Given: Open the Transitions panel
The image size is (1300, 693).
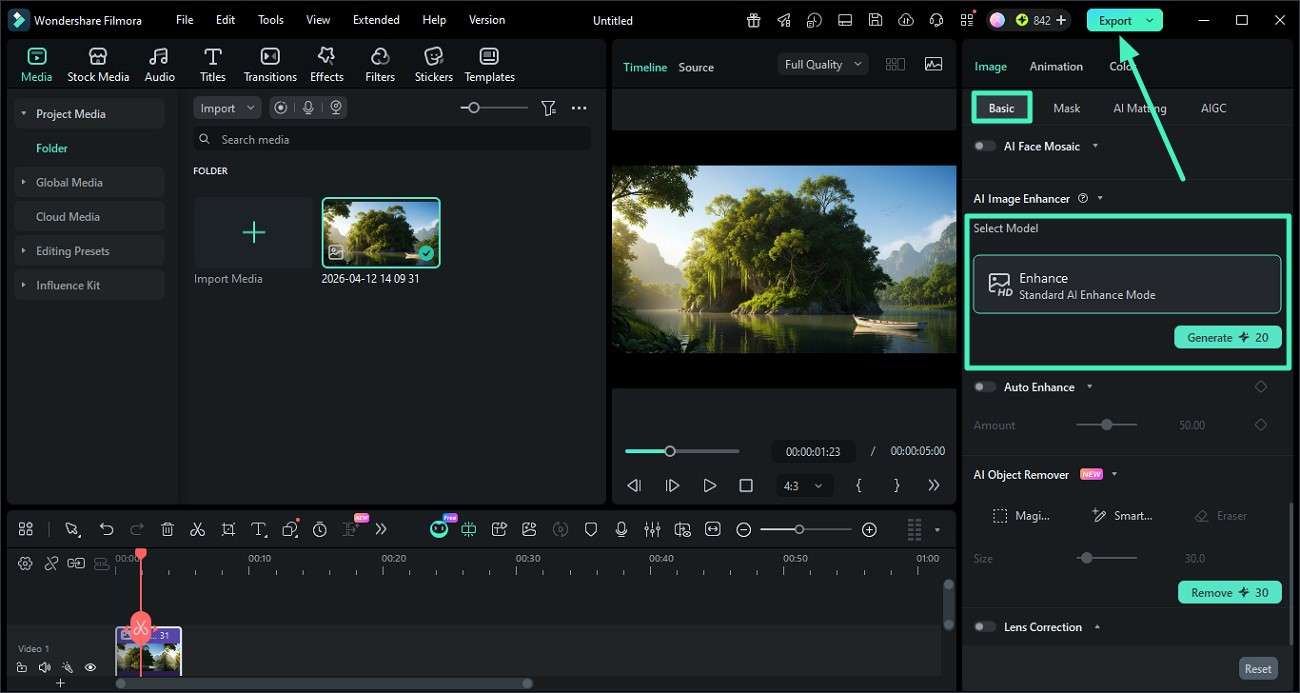Looking at the screenshot, I should [269, 62].
